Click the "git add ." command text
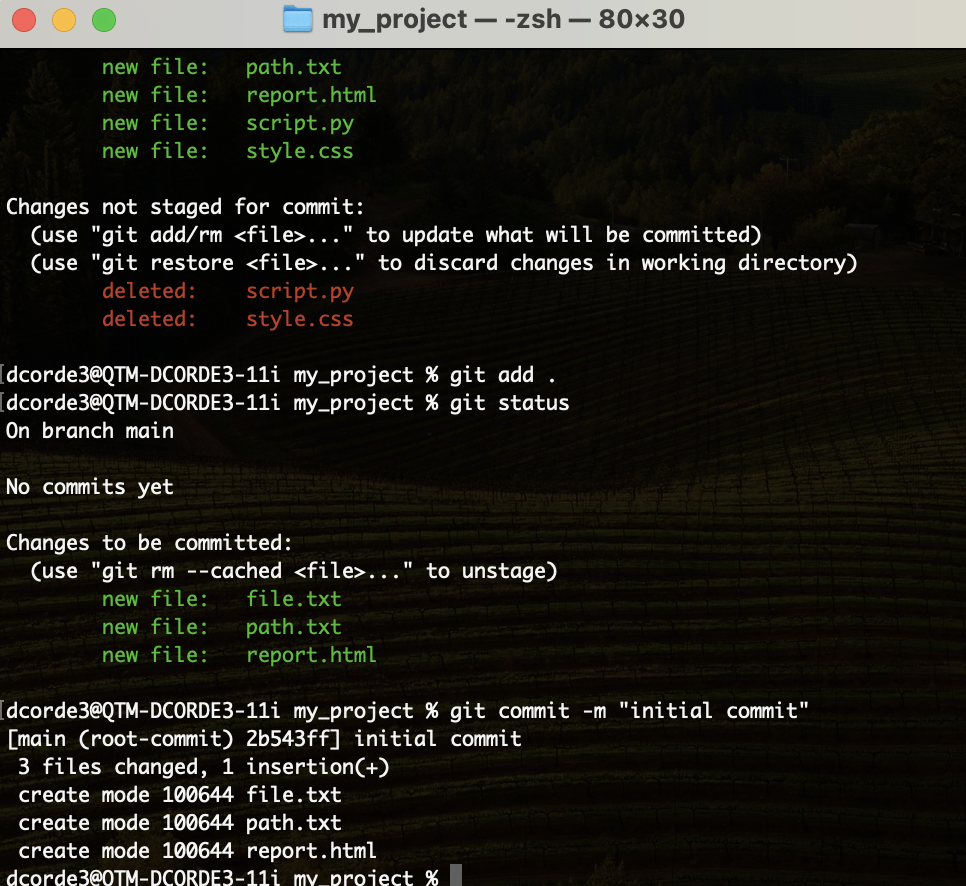This screenshot has height=886, width=966. pos(503,375)
